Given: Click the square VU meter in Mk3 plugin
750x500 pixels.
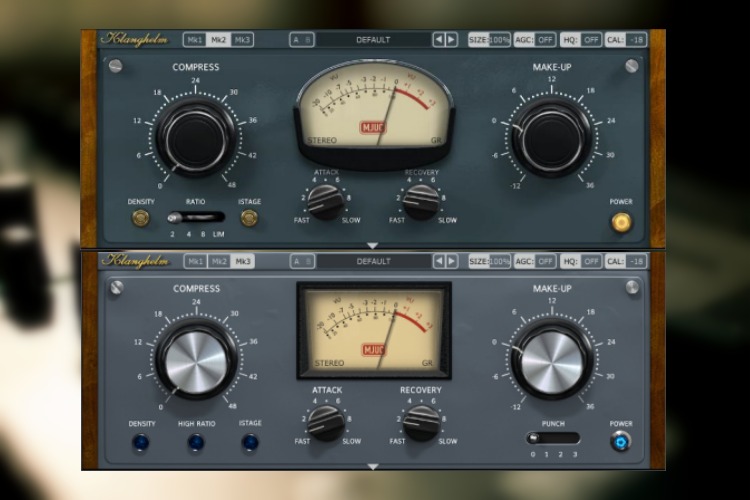Looking at the screenshot, I should pyautogui.click(x=374, y=331).
